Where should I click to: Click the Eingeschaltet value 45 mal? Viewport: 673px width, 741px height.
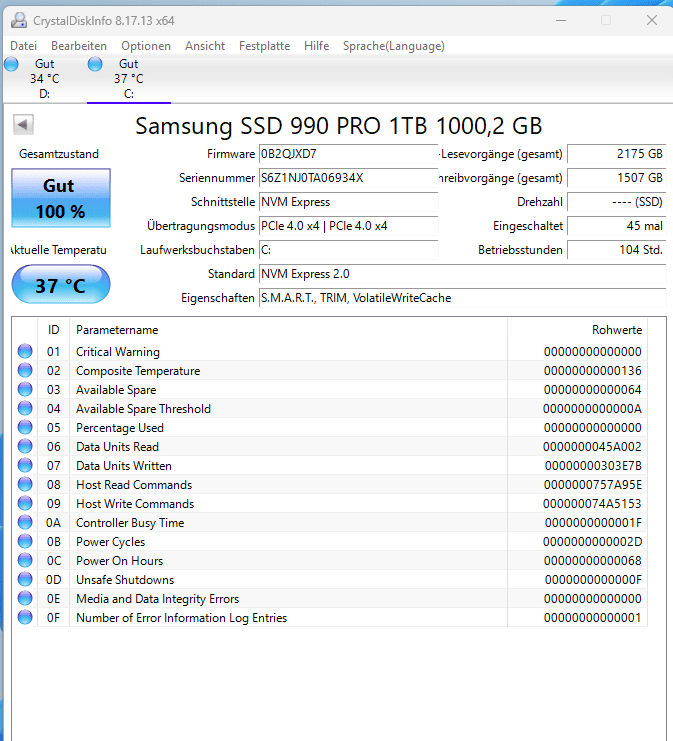click(617, 226)
